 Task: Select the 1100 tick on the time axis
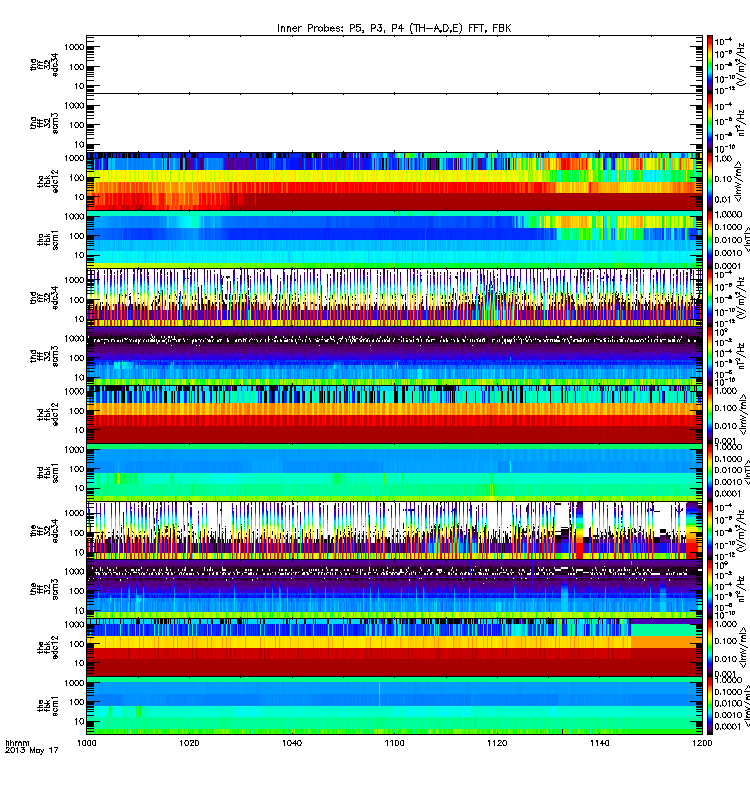click(x=394, y=743)
